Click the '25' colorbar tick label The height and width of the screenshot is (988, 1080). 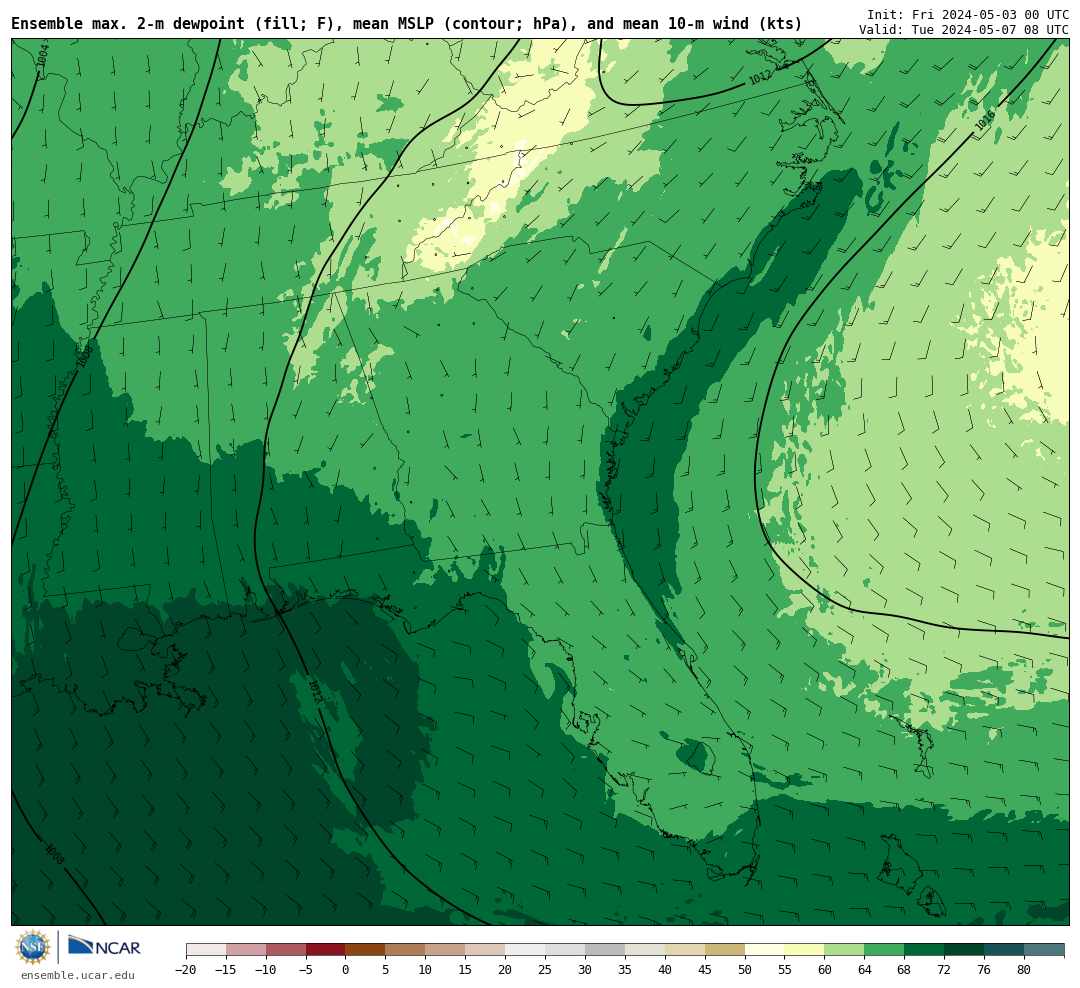pyautogui.click(x=546, y=970)
